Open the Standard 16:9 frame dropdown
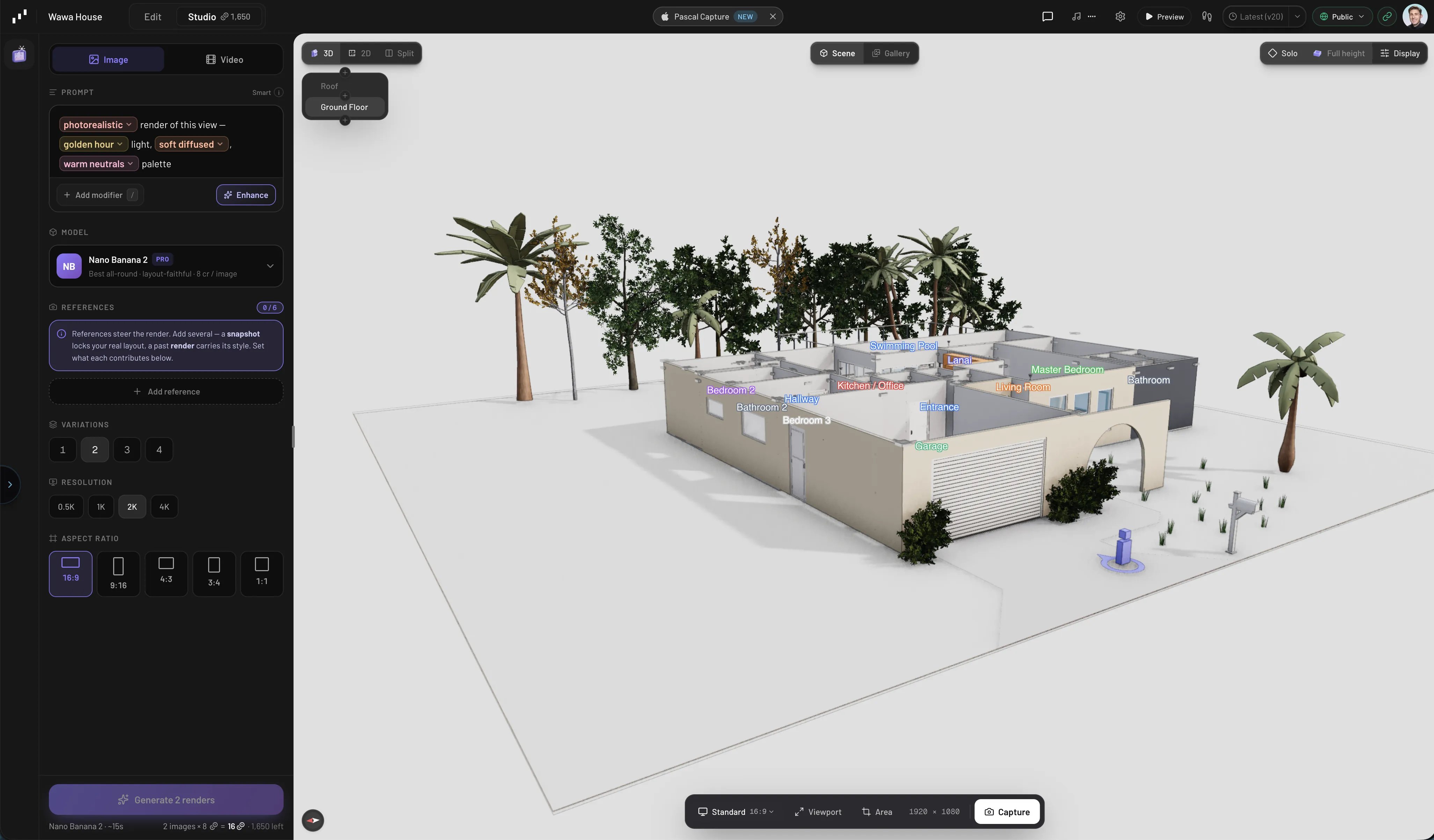Screen dimensions: 1434x840 [736, 812]
